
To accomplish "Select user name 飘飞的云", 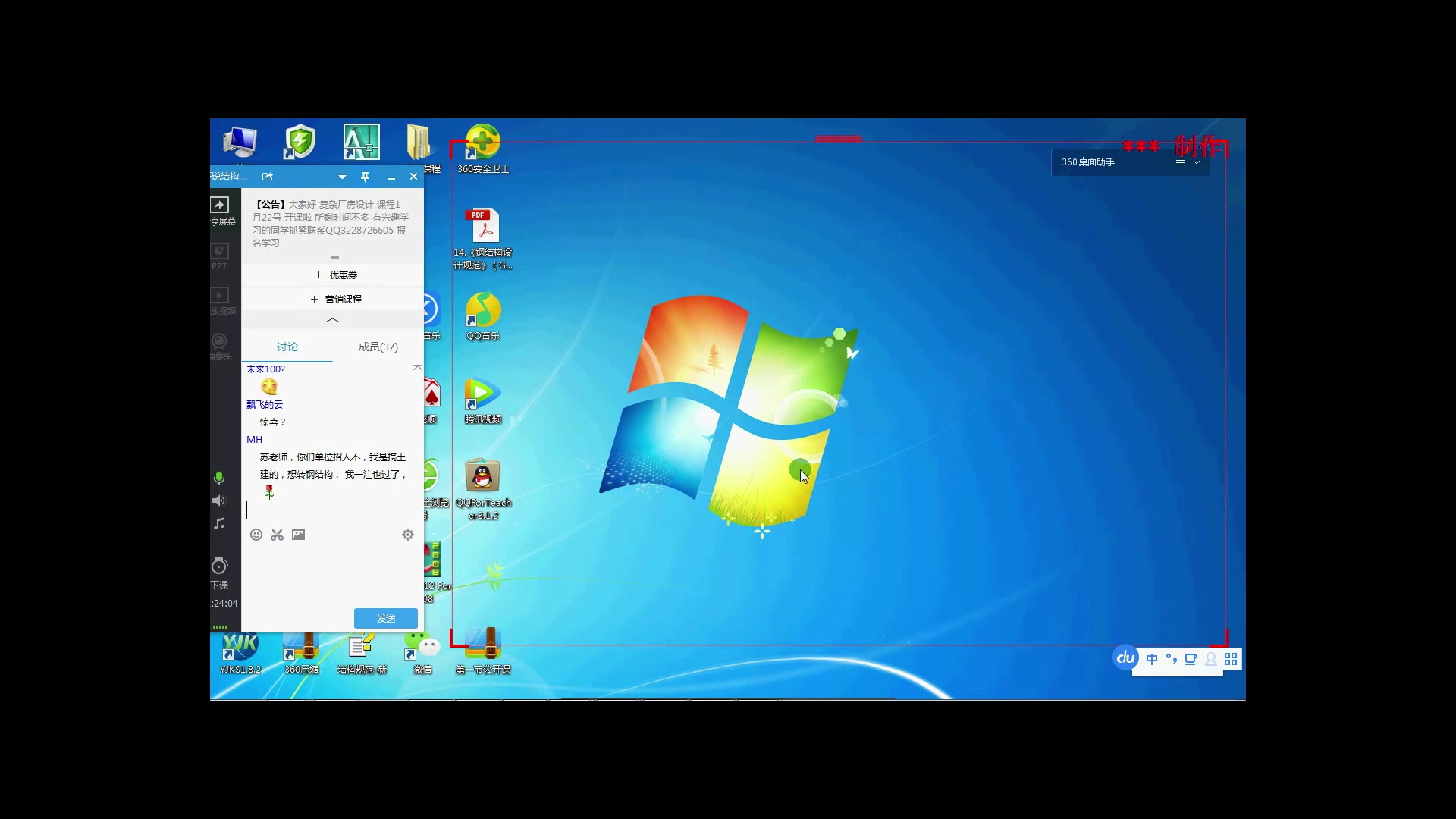I will 265,405.
